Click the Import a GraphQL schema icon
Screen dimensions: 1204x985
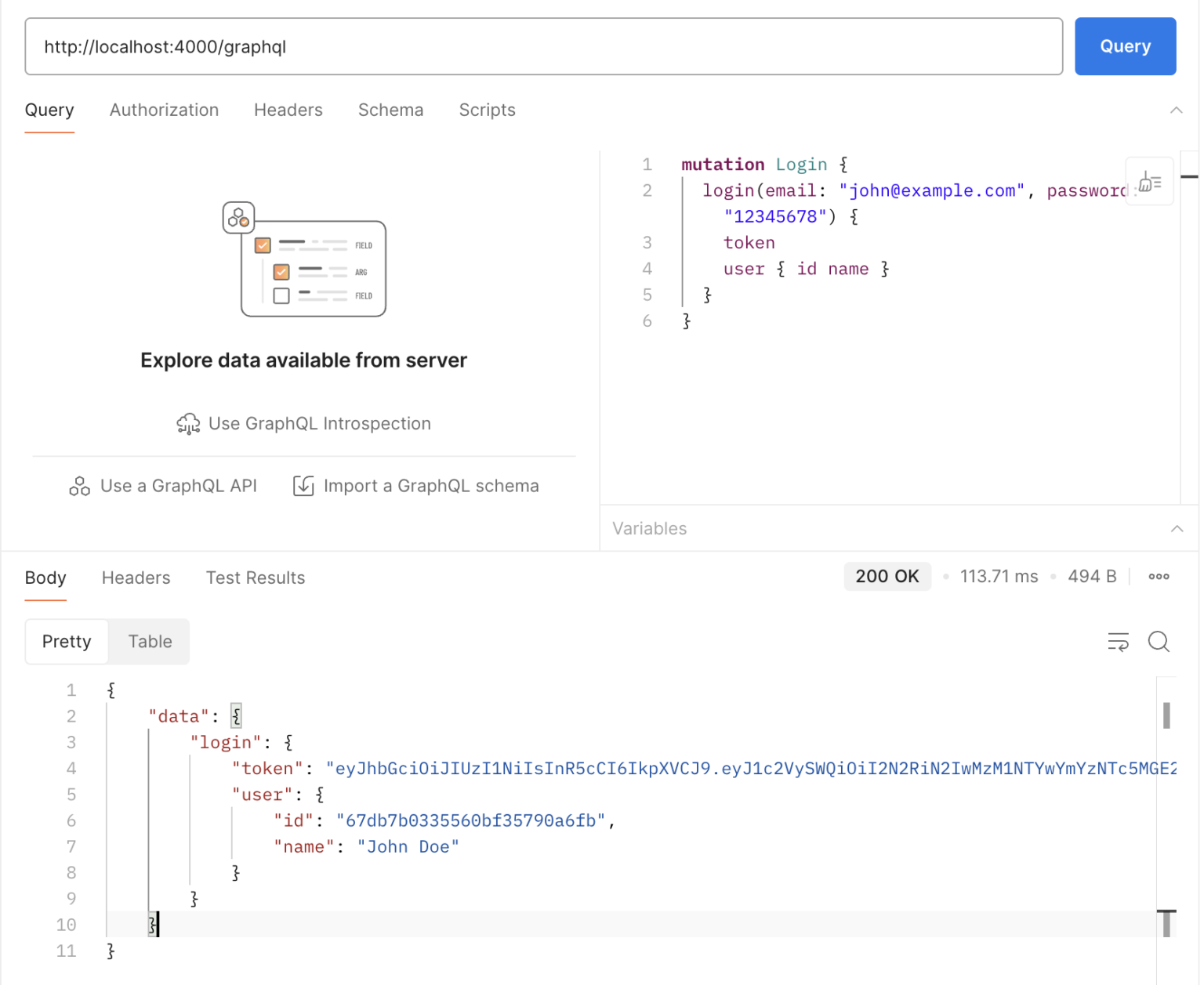[303, 486]
